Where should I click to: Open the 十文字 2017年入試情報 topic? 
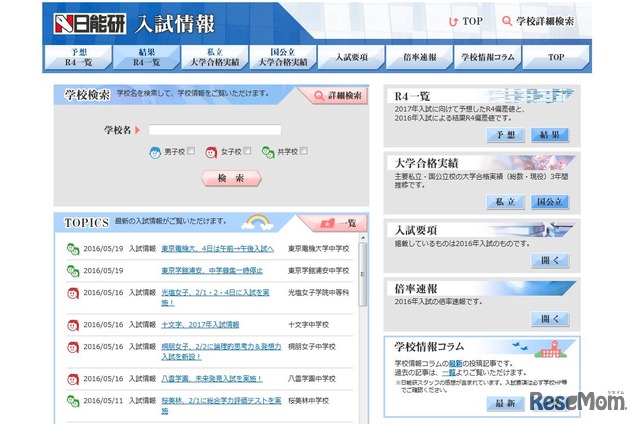(200, 325)
